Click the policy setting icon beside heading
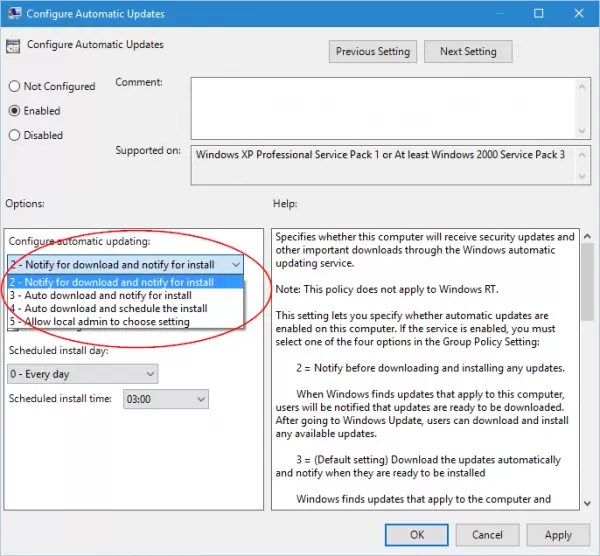Image resolution: width=600 pixels, height=556 pixels. coord(13,46)
